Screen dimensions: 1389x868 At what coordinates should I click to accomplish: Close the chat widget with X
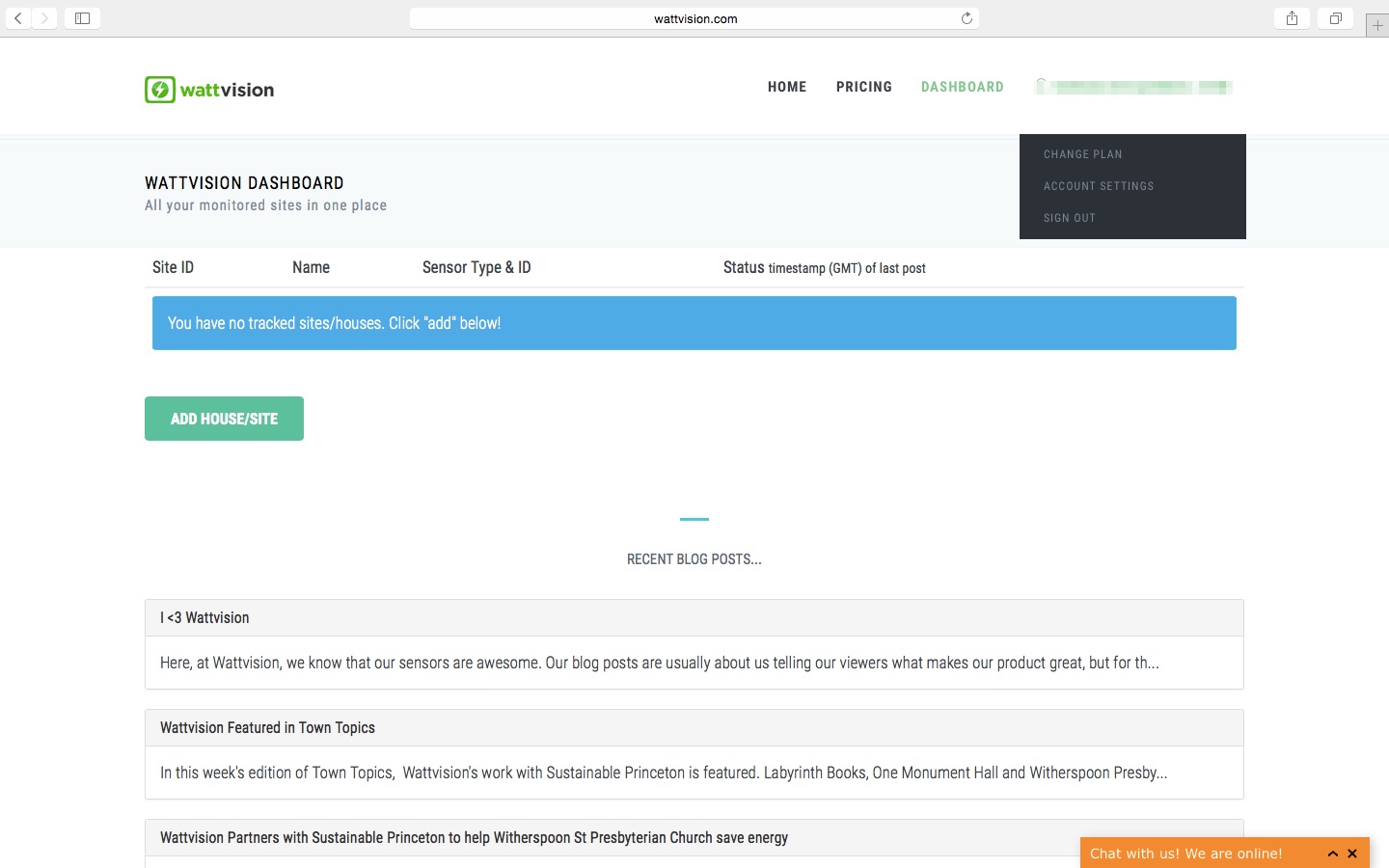click(1352, 854)
